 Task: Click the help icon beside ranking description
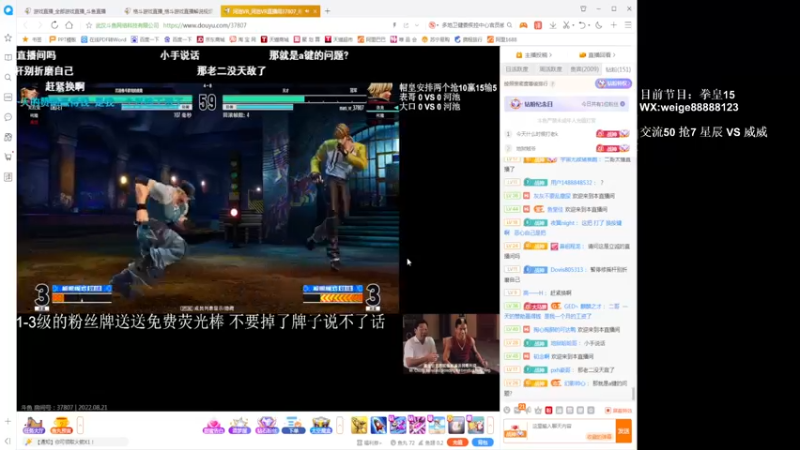click(x=553, y=84)
